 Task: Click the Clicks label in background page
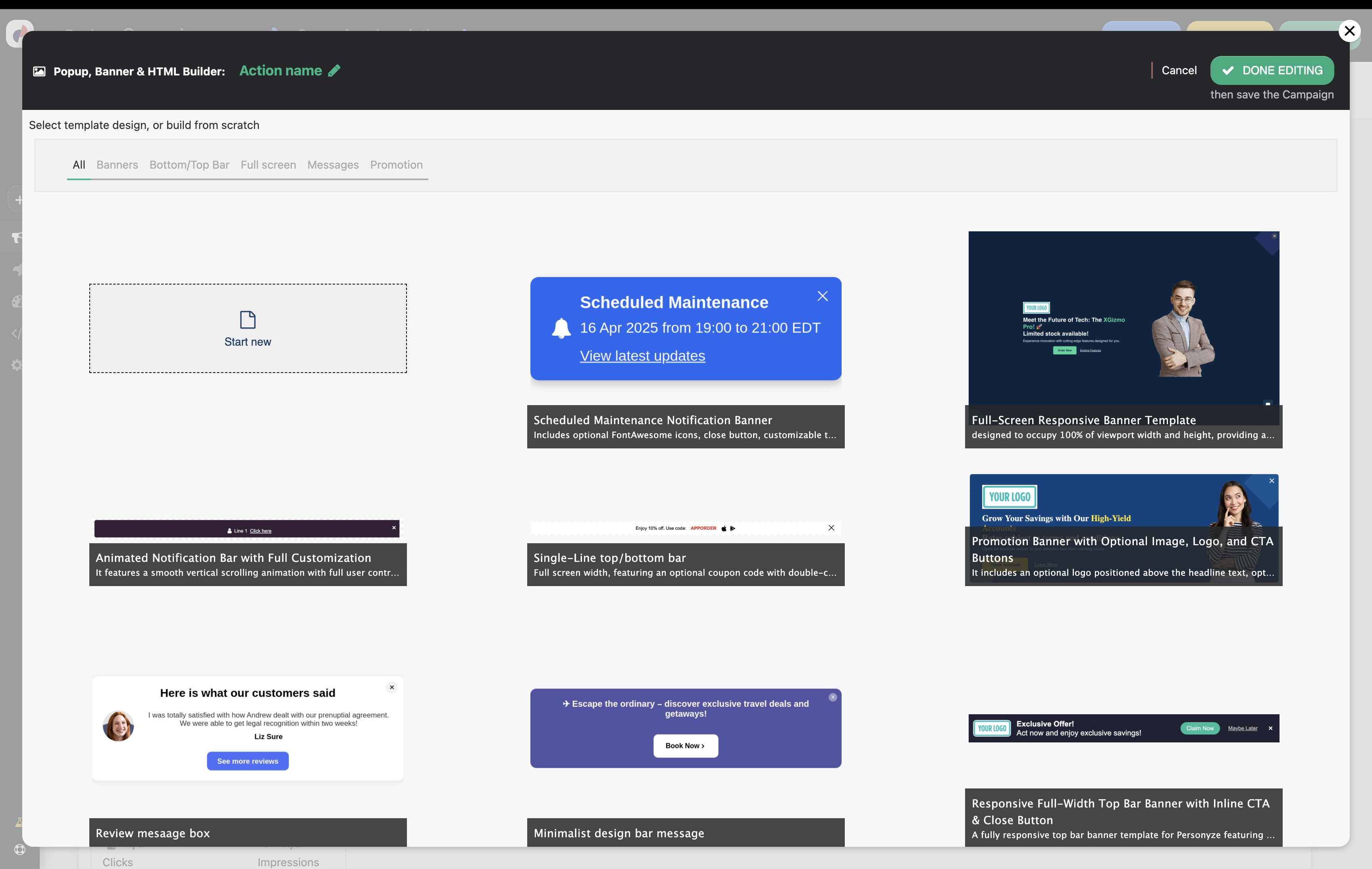pyautogui.click(x=118, y=862)
